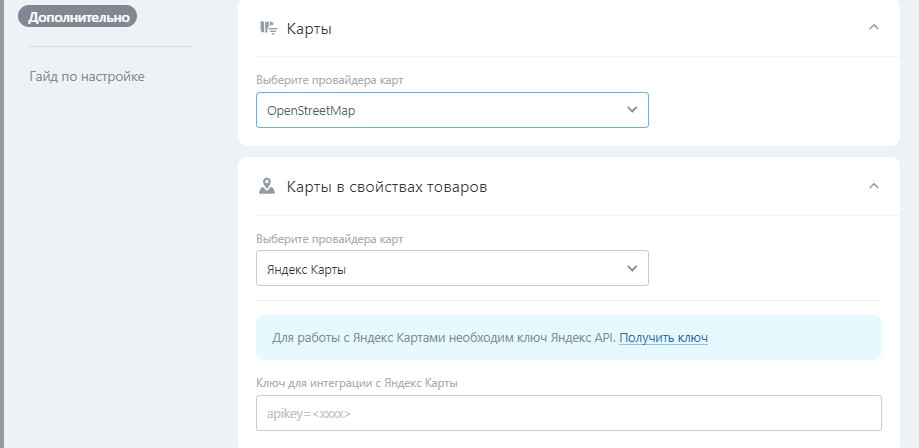
Task: Focus the apikey Яндекс Карты key field
Action: (568, 413)
